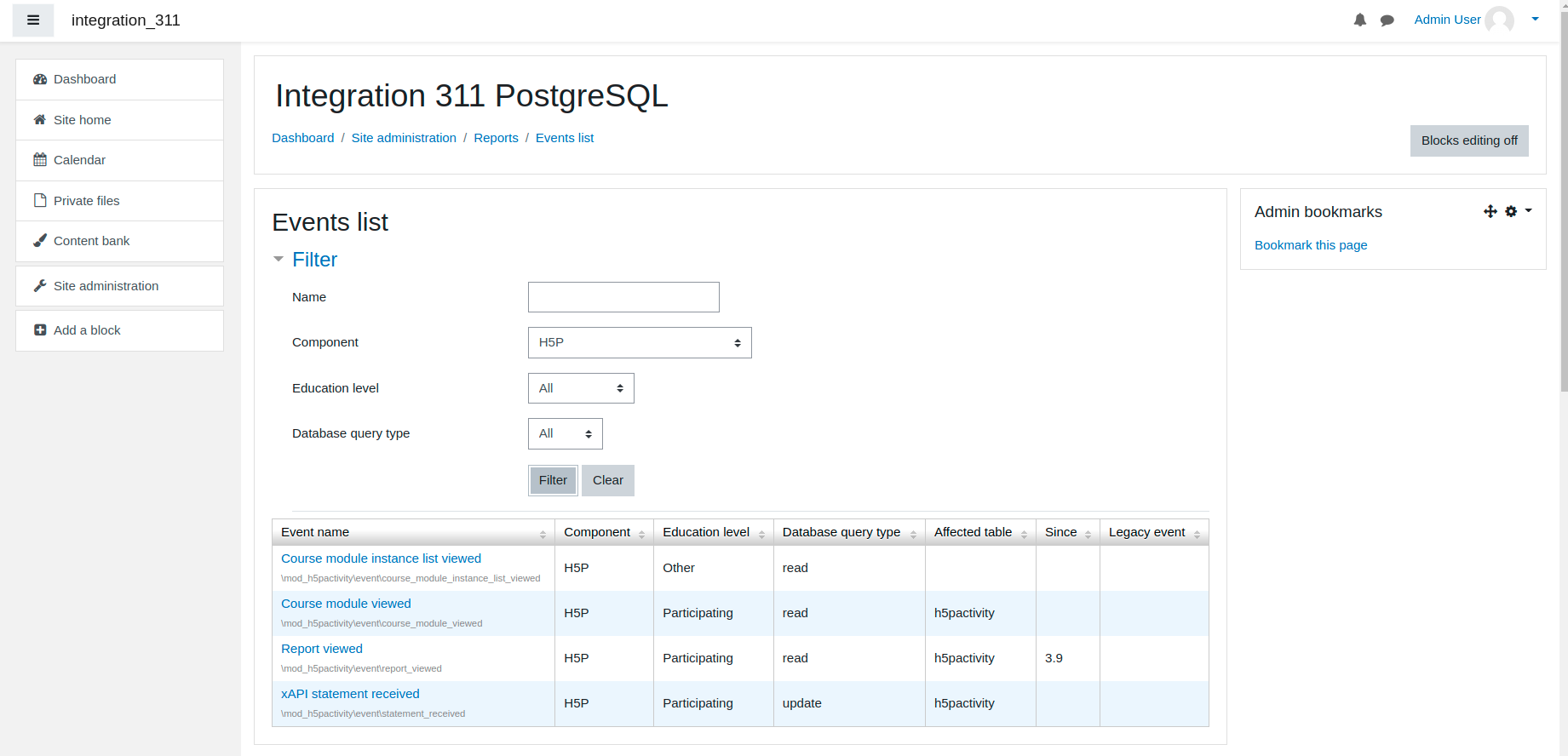Viewport: 1568px width, 756px height.
Task: Sort by Since column arrows
Action: pyautogui.click(x=1088, y=534)
